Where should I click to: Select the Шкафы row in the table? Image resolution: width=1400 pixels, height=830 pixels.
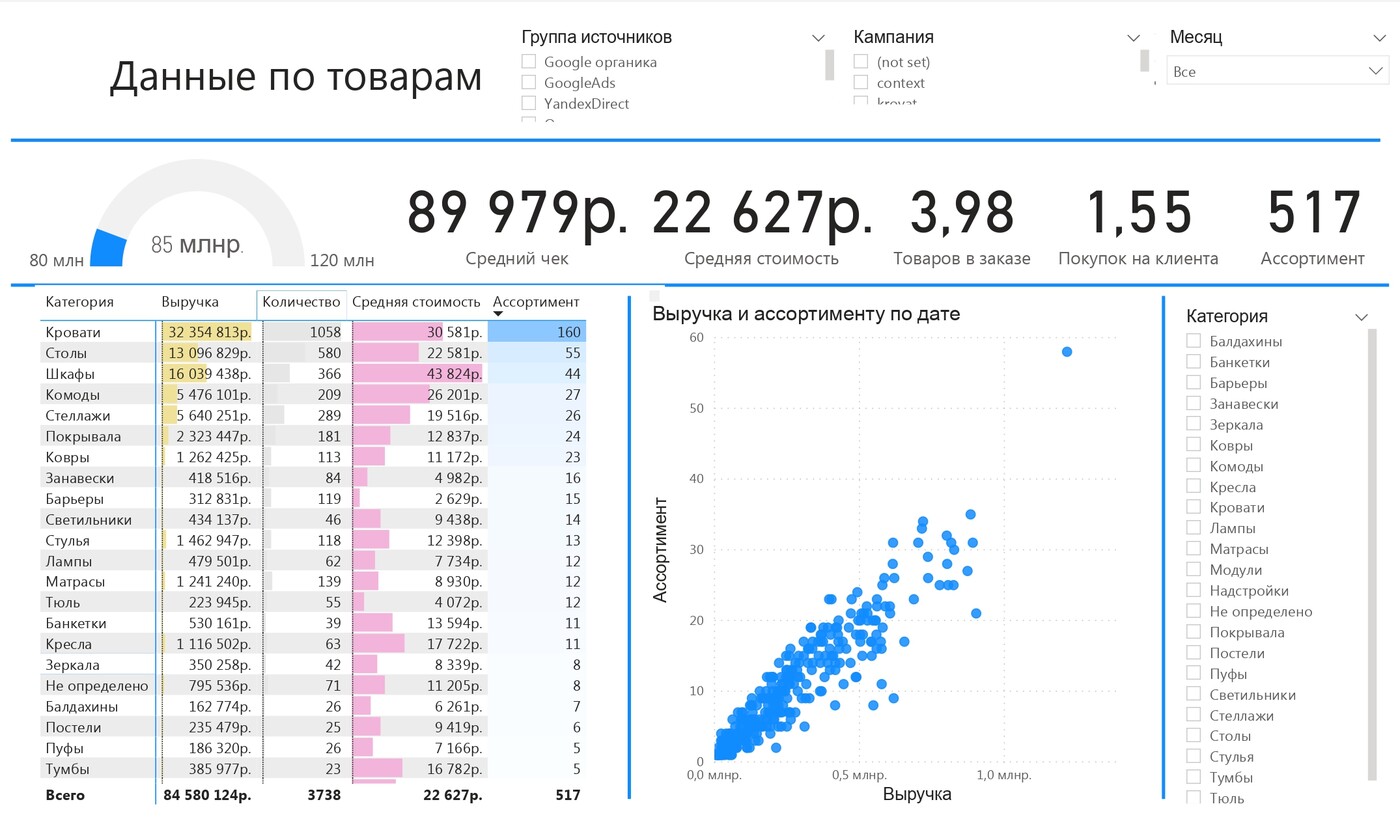[x=70, y=374]
